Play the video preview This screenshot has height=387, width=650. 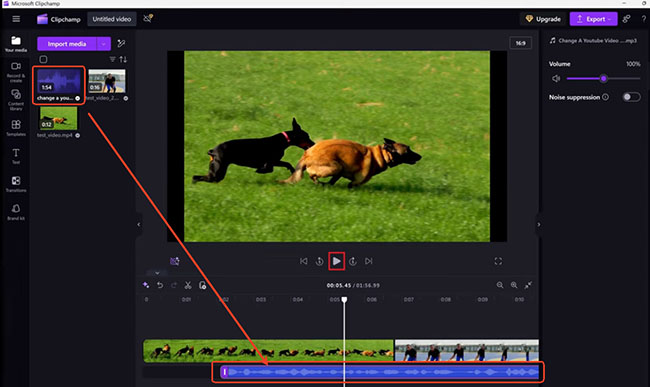pyautogui.click(x=337, y=261)
